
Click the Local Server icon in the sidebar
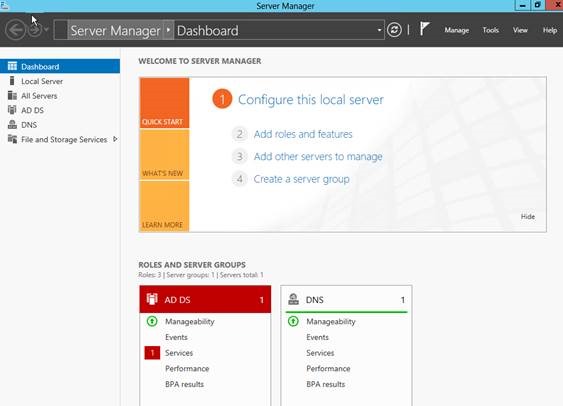[12, 81]
